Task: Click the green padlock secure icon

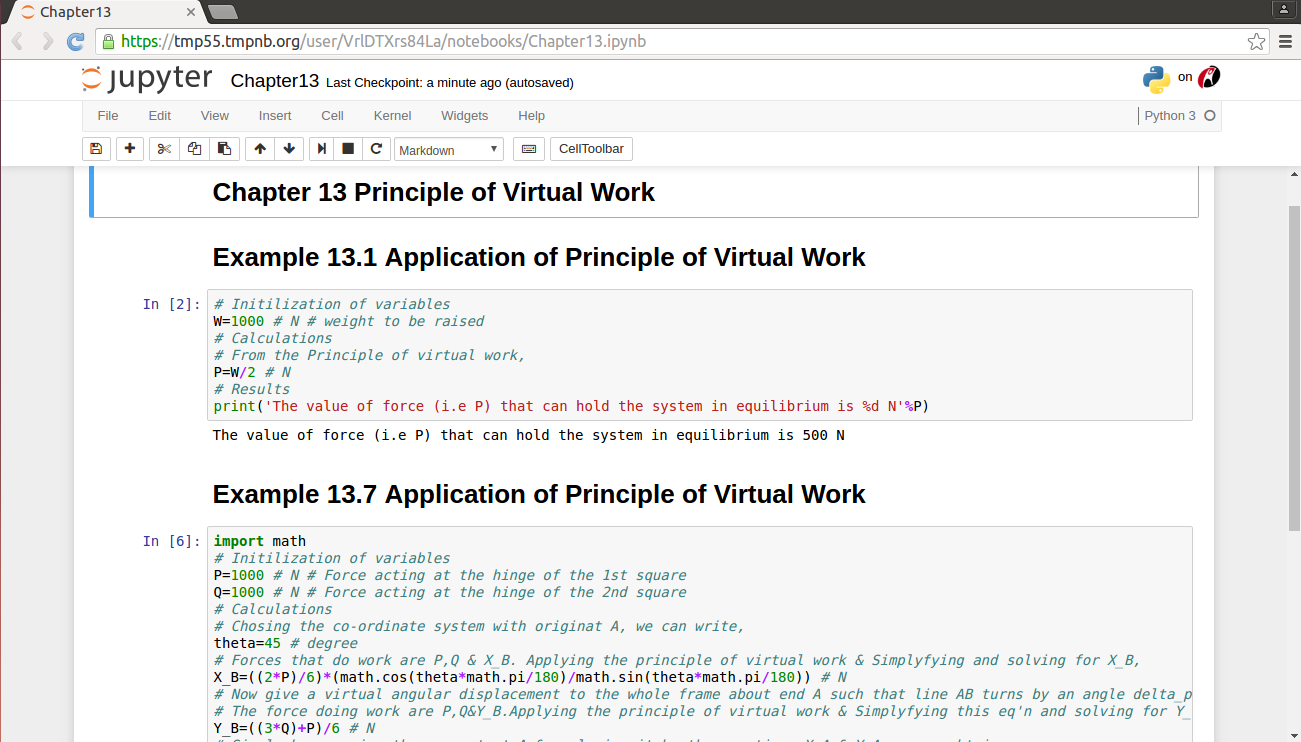Action: coord(108,41)
